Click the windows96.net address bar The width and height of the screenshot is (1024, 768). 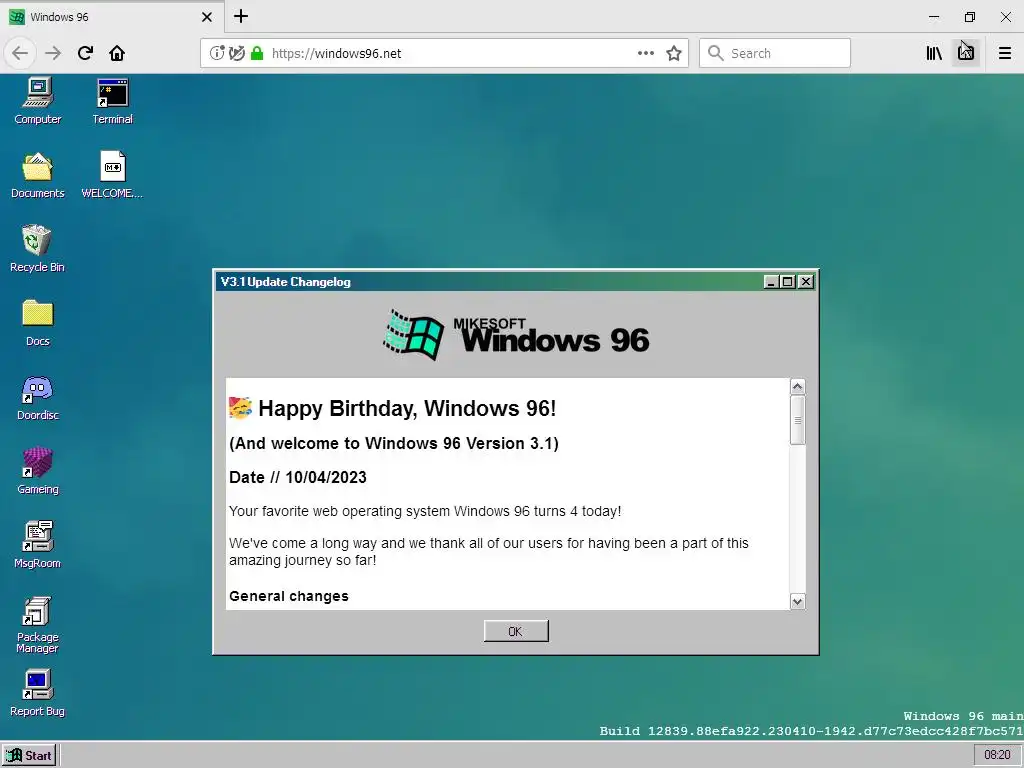pyautogui.click(x=444, y=53)
